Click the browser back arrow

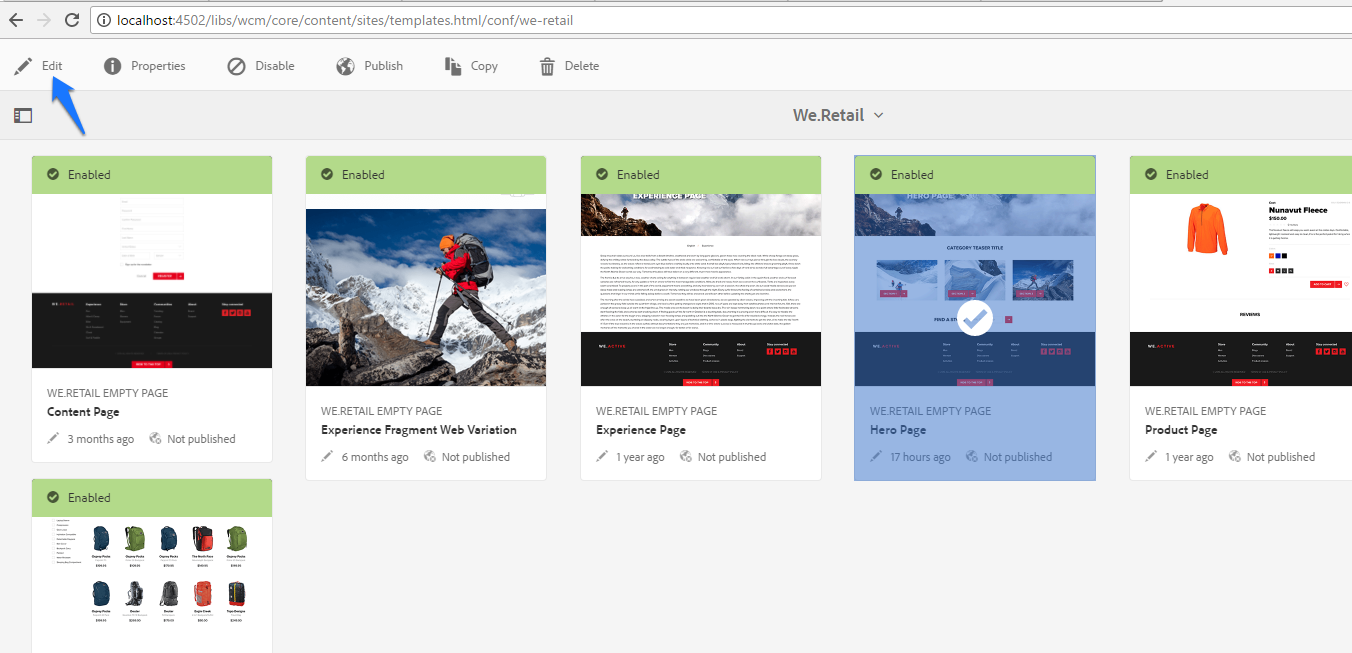click(15, 20)
